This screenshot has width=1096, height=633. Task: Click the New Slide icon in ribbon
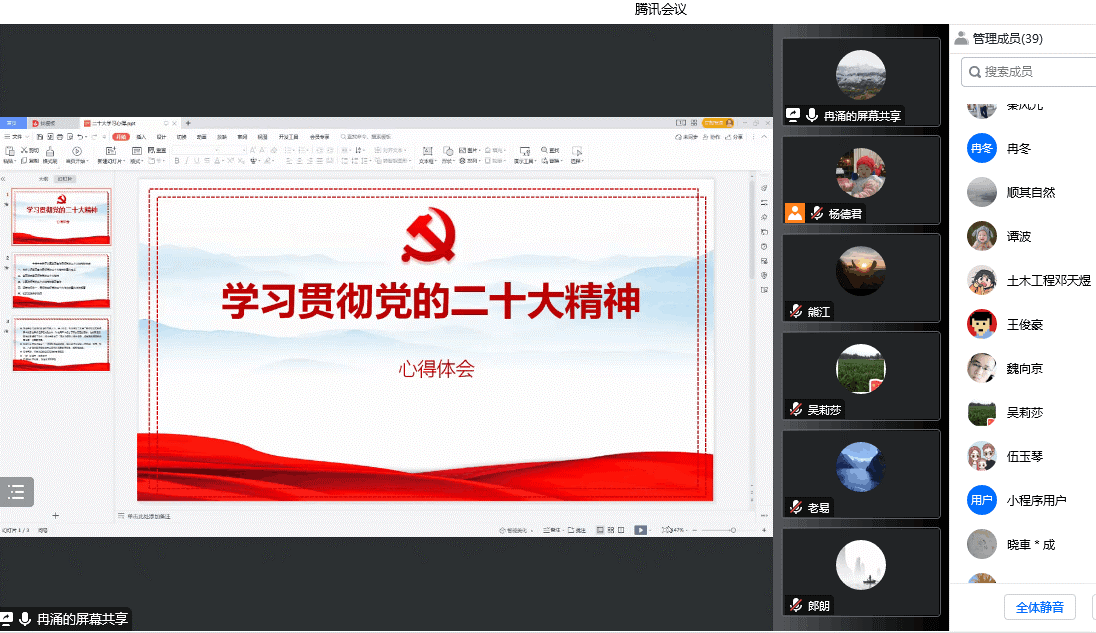(x=110, y=151)
